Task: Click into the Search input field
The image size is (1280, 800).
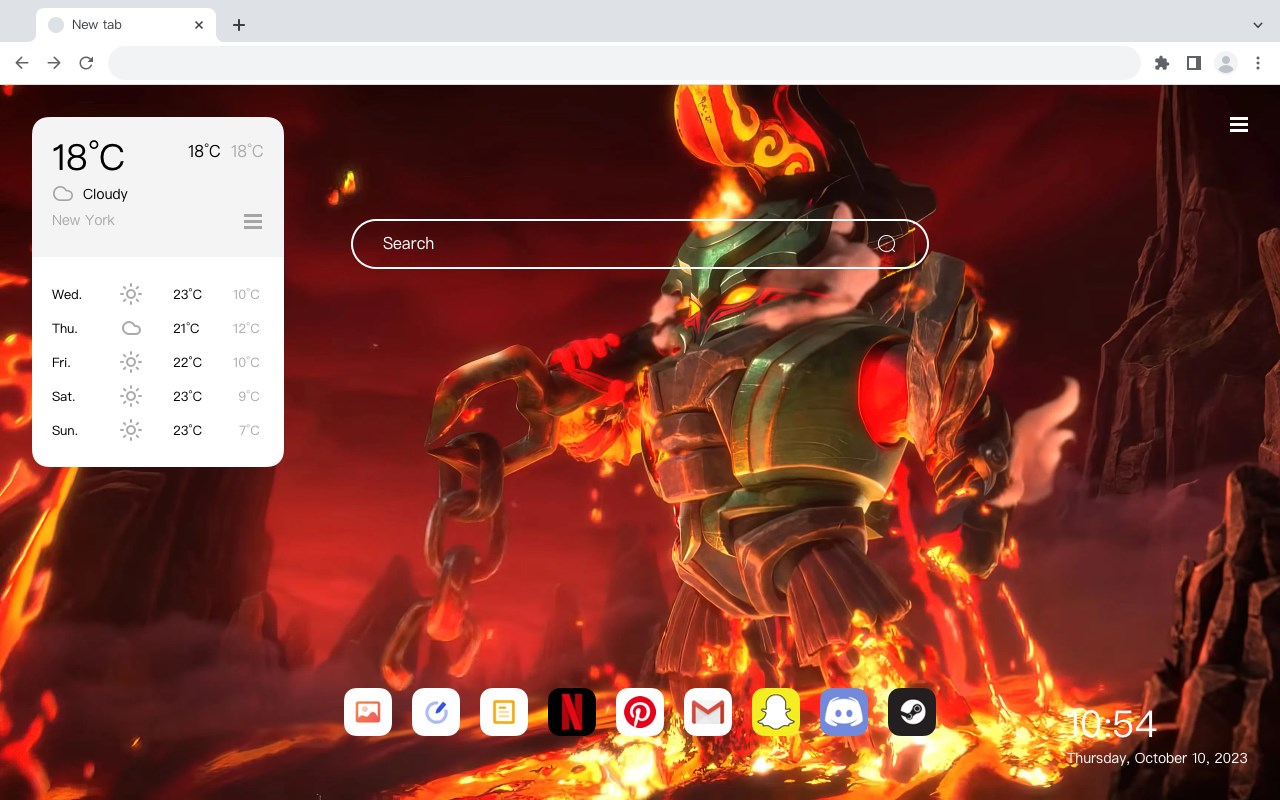Action: [640, 244]
